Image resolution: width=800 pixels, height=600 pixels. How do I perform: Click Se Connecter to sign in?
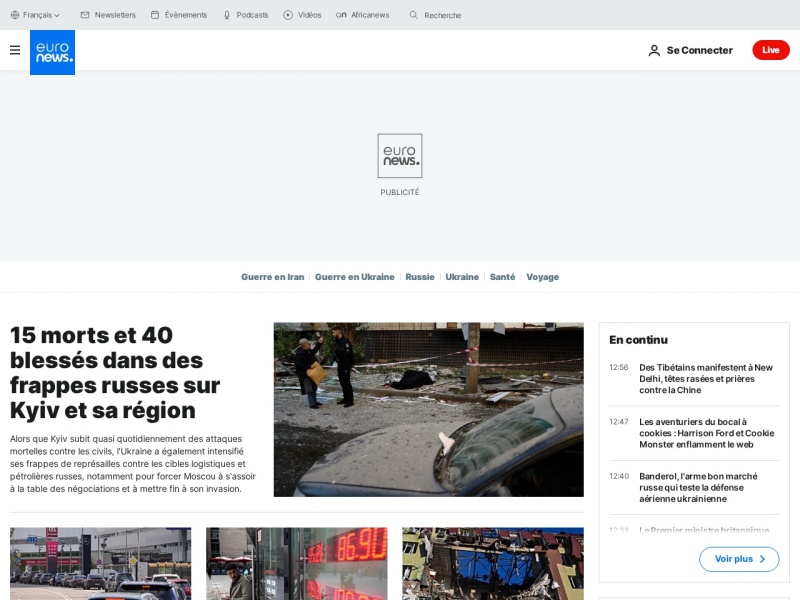[699, 51]
